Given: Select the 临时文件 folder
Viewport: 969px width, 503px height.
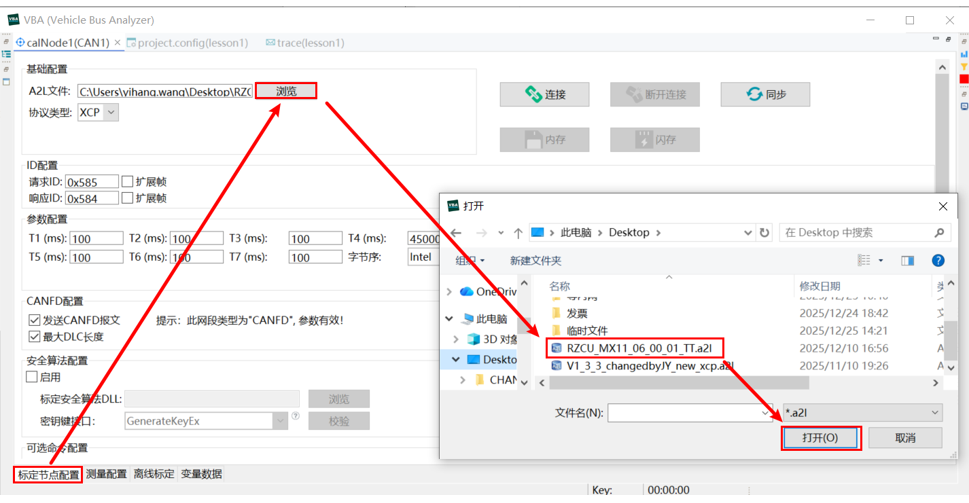Looking at the screenshot, I should [x=586, y=331].
